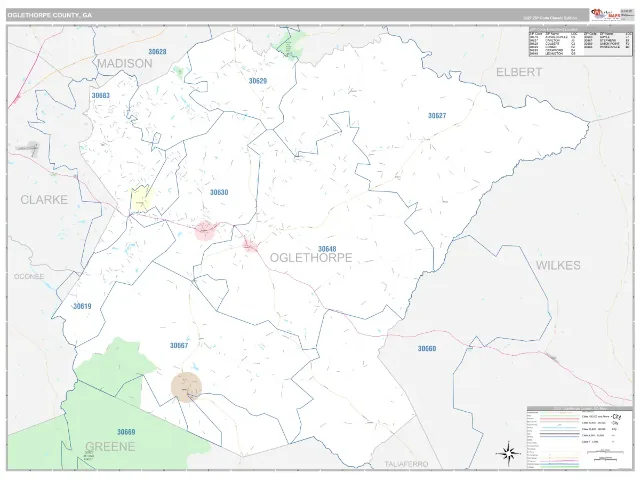Click the OCONEE county label

point(29,277)
